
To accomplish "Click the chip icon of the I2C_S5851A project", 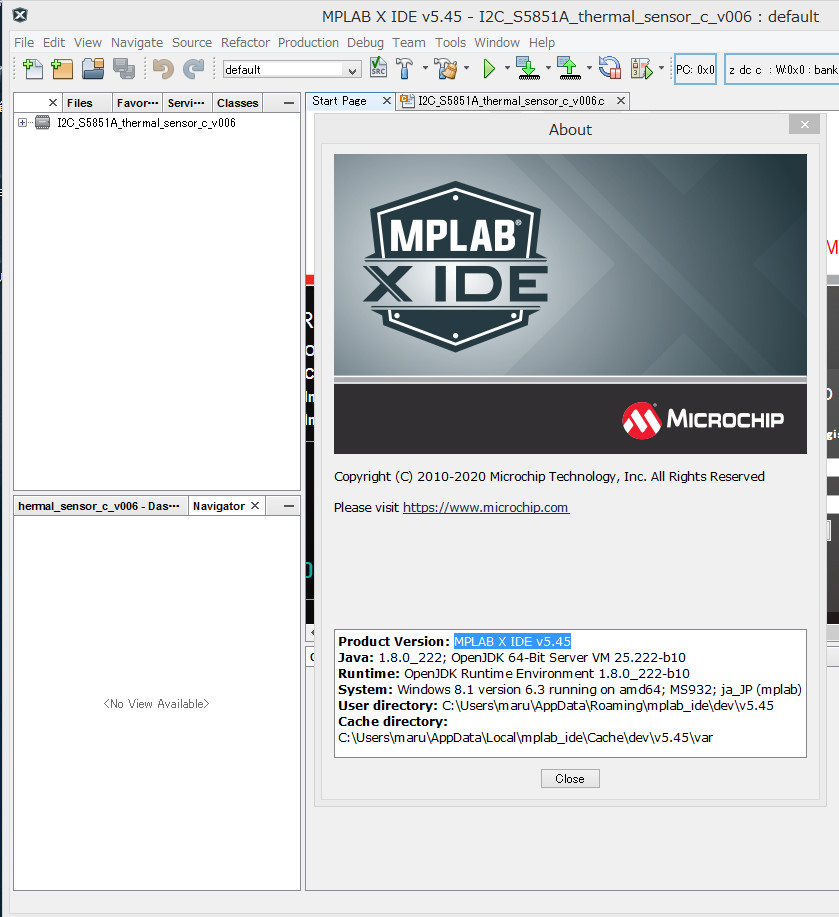I will pos(43,123).
